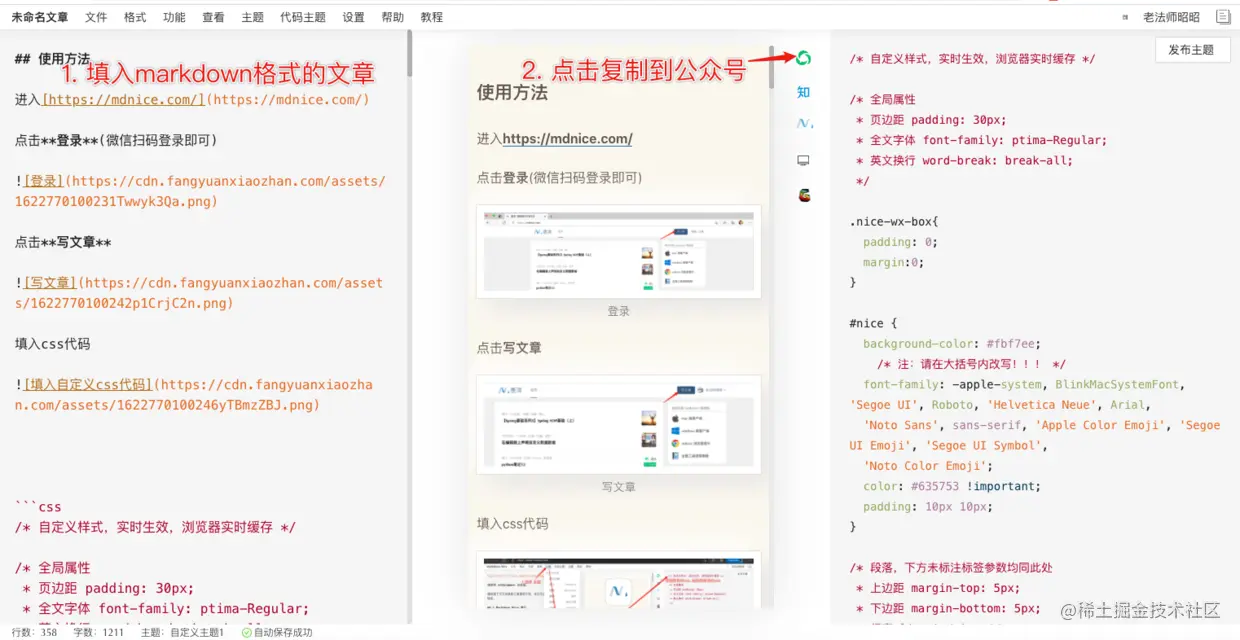Open the 文件 file menu
1240x640 pixels.
(x=96, y=16)
